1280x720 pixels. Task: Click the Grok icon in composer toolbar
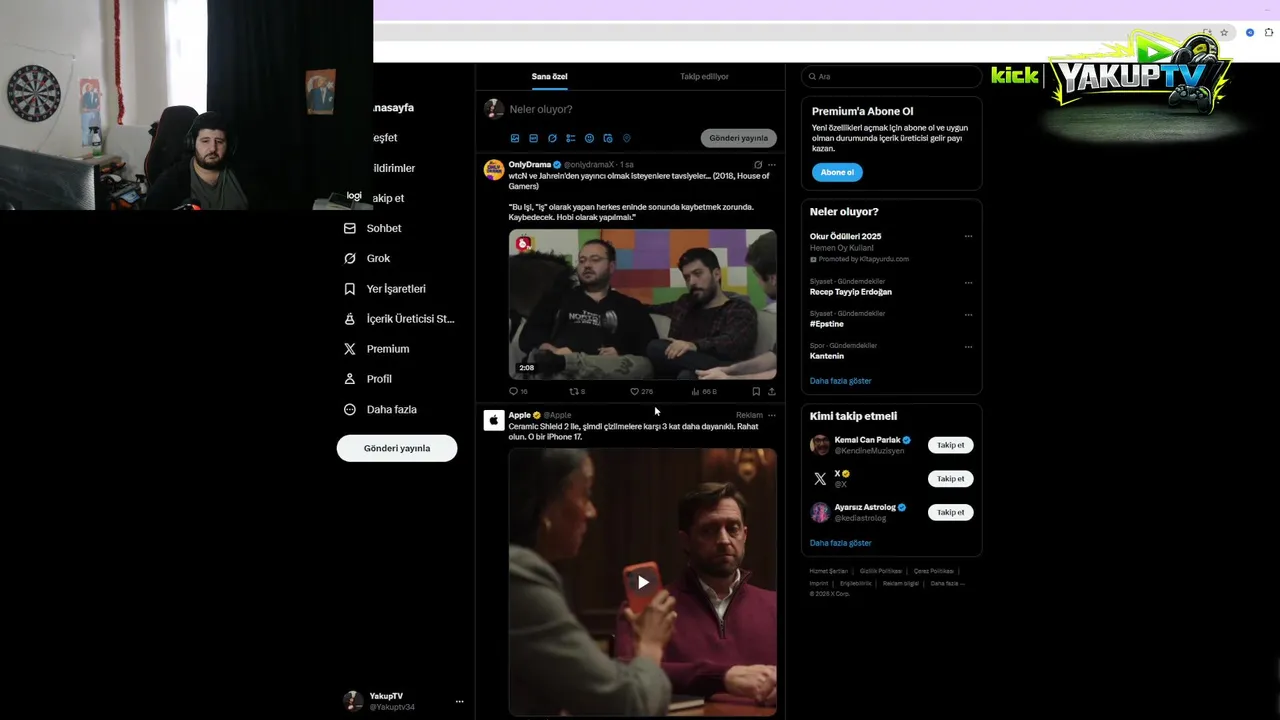coord(552,138)
